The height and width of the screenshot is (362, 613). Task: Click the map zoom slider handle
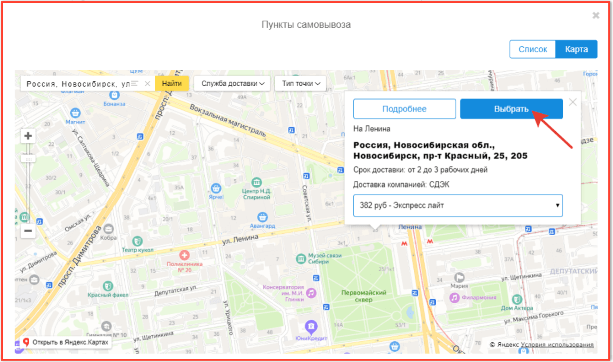pos(28,159)
